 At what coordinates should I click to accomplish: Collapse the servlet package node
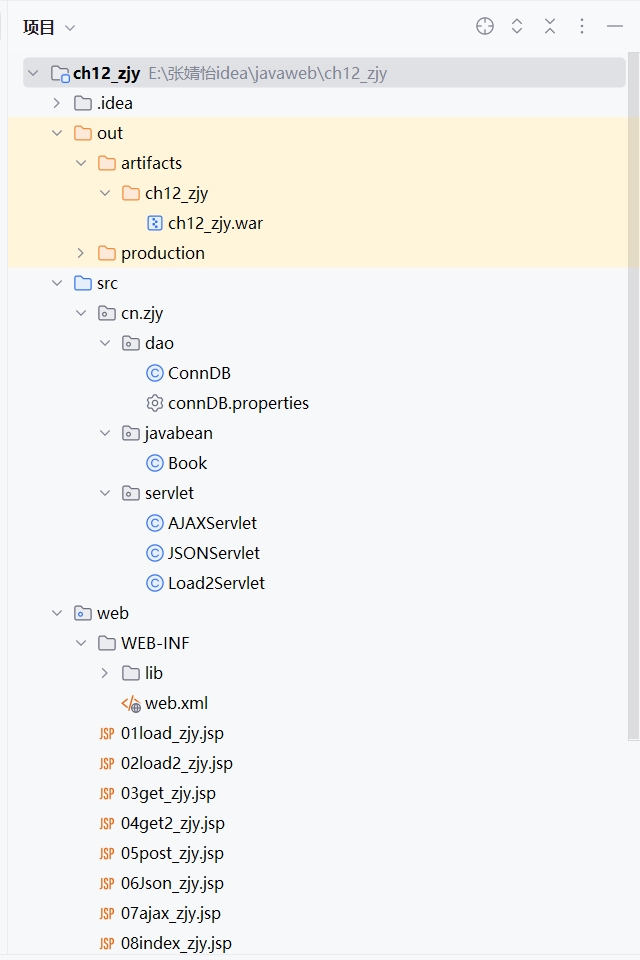click(x=105, y=493)
